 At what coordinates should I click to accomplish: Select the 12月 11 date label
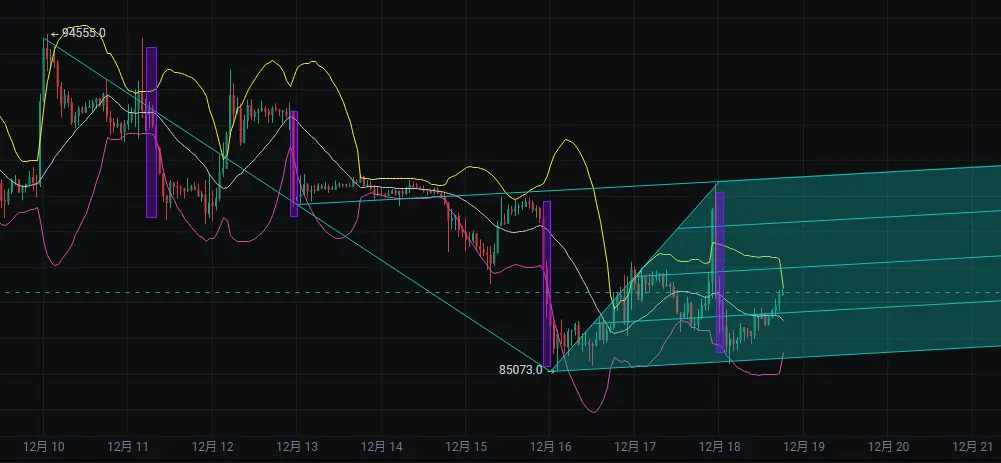pyautogui.click(x=128, y=446)
